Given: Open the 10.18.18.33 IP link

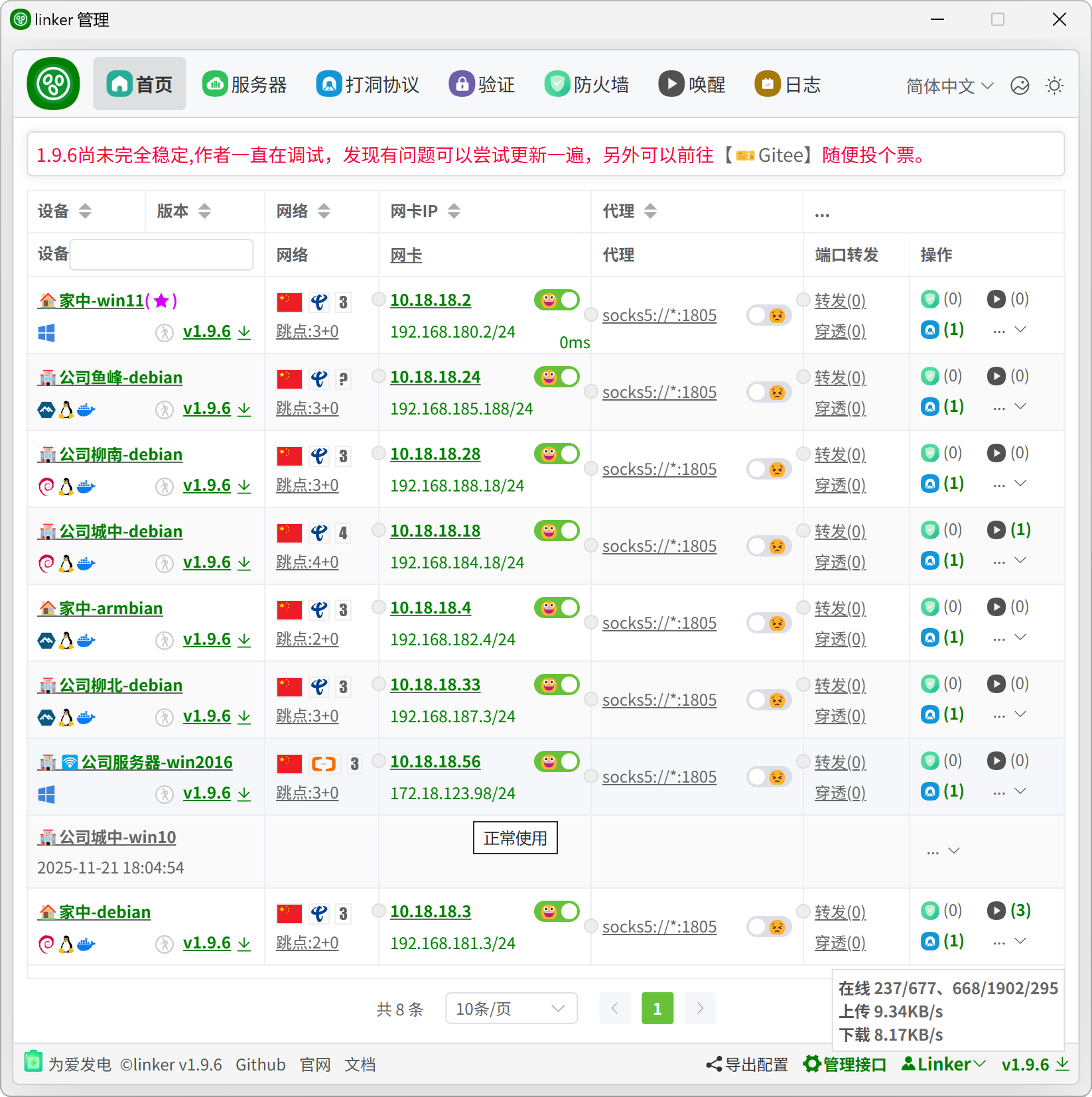Looking at the screenshot, I should (x=435, y=685).
